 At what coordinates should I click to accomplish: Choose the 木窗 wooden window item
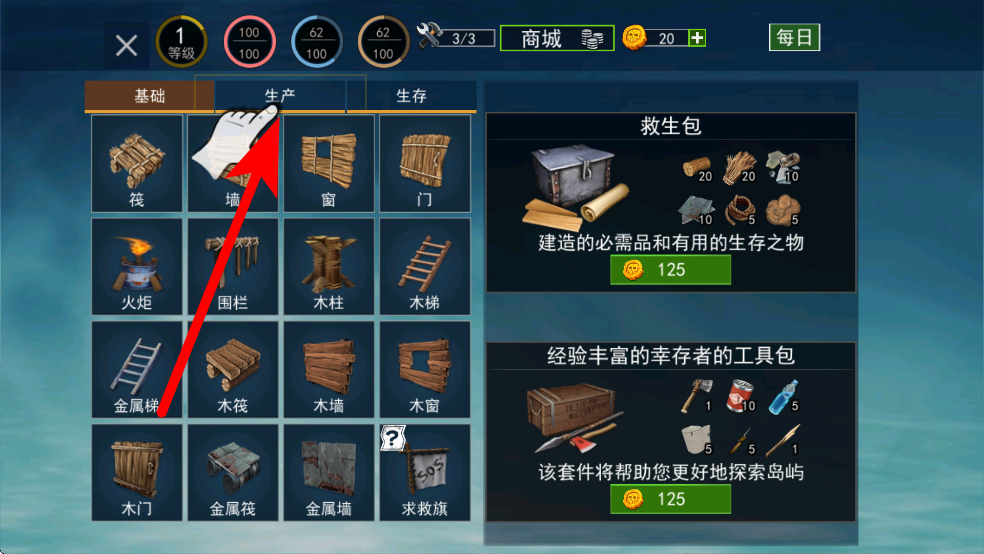click(425, 370)
